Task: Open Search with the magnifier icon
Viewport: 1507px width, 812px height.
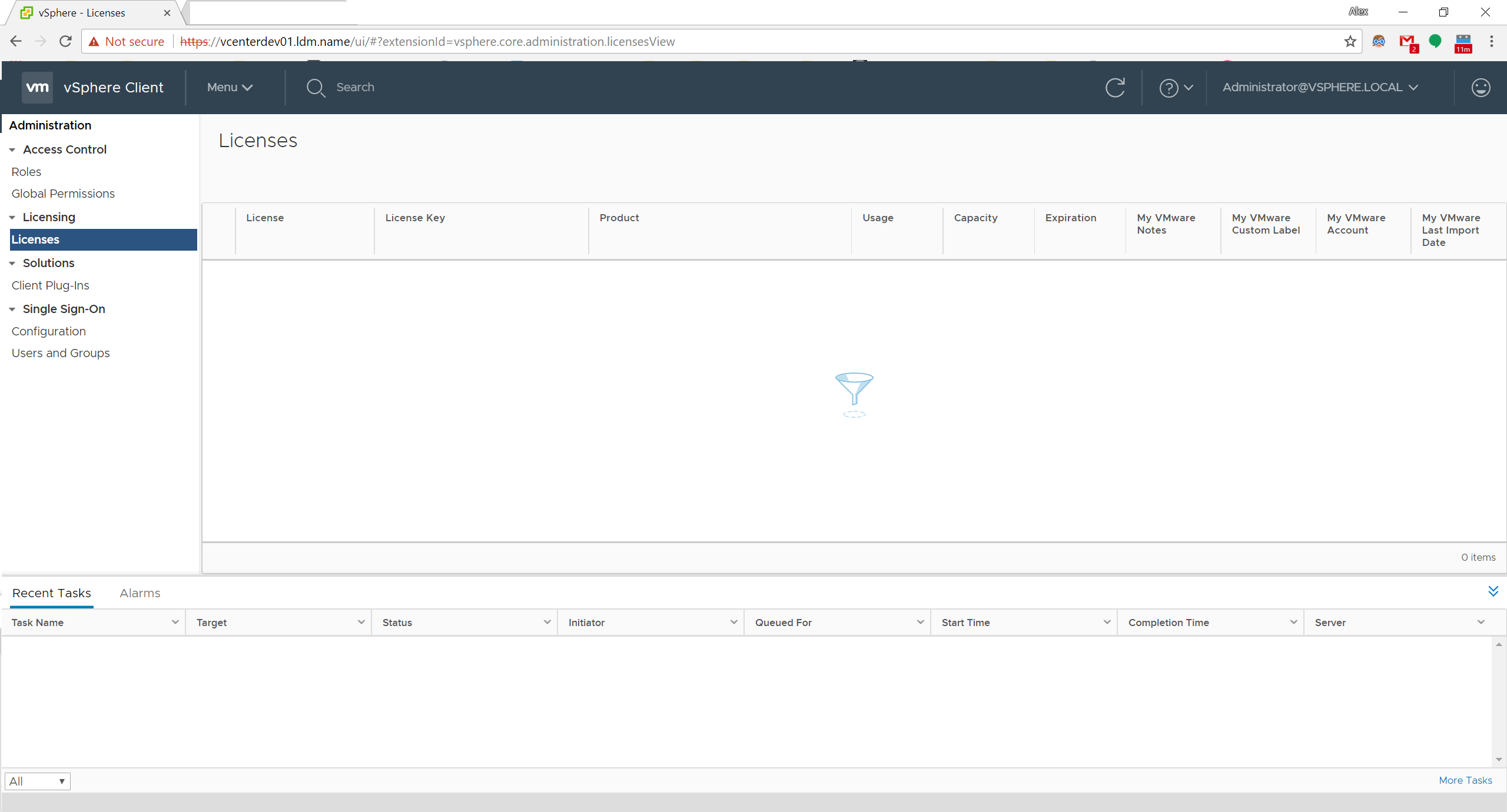Action: click(x=316, y=87)
